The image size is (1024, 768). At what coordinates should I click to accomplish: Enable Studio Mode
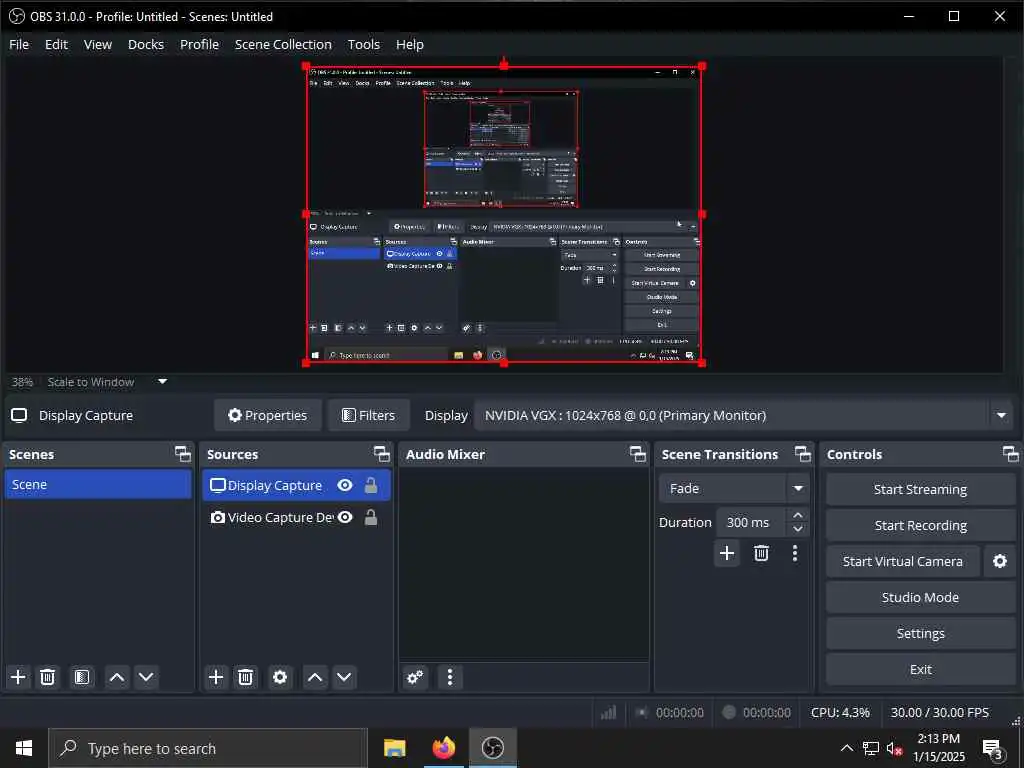[x=920, y=597]
